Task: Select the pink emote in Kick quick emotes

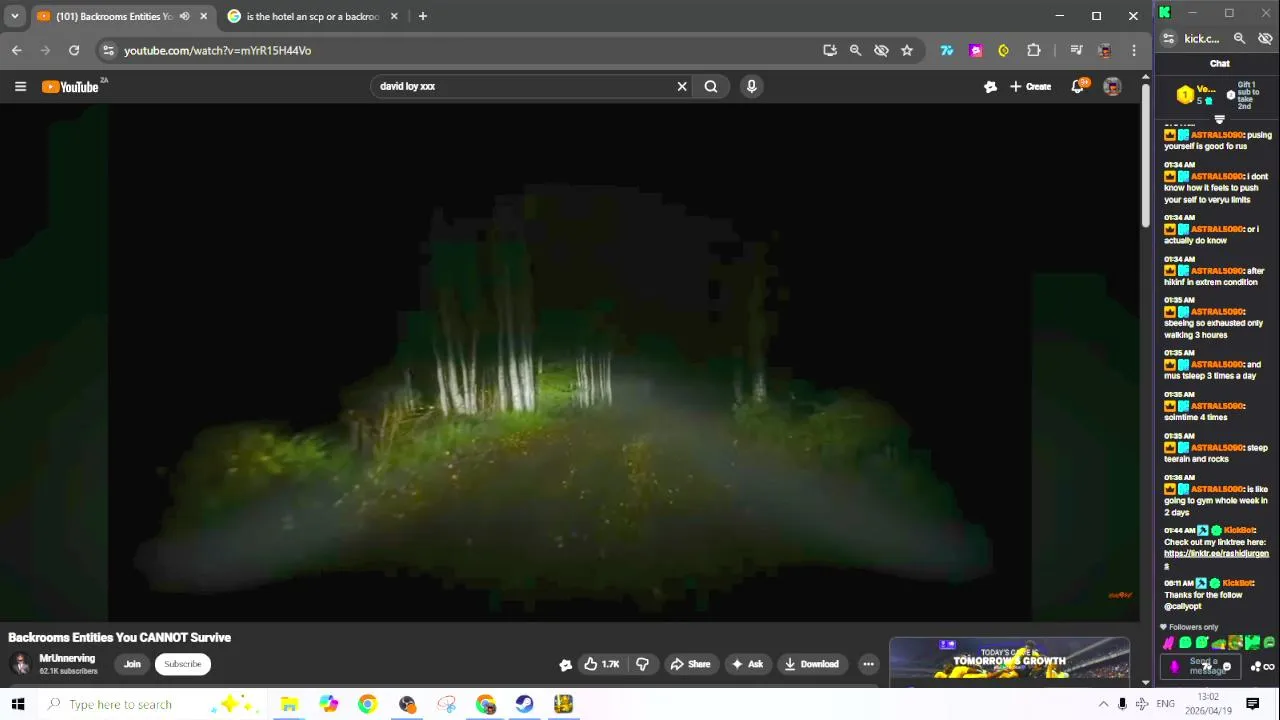Action: (x=1168, y=643)
